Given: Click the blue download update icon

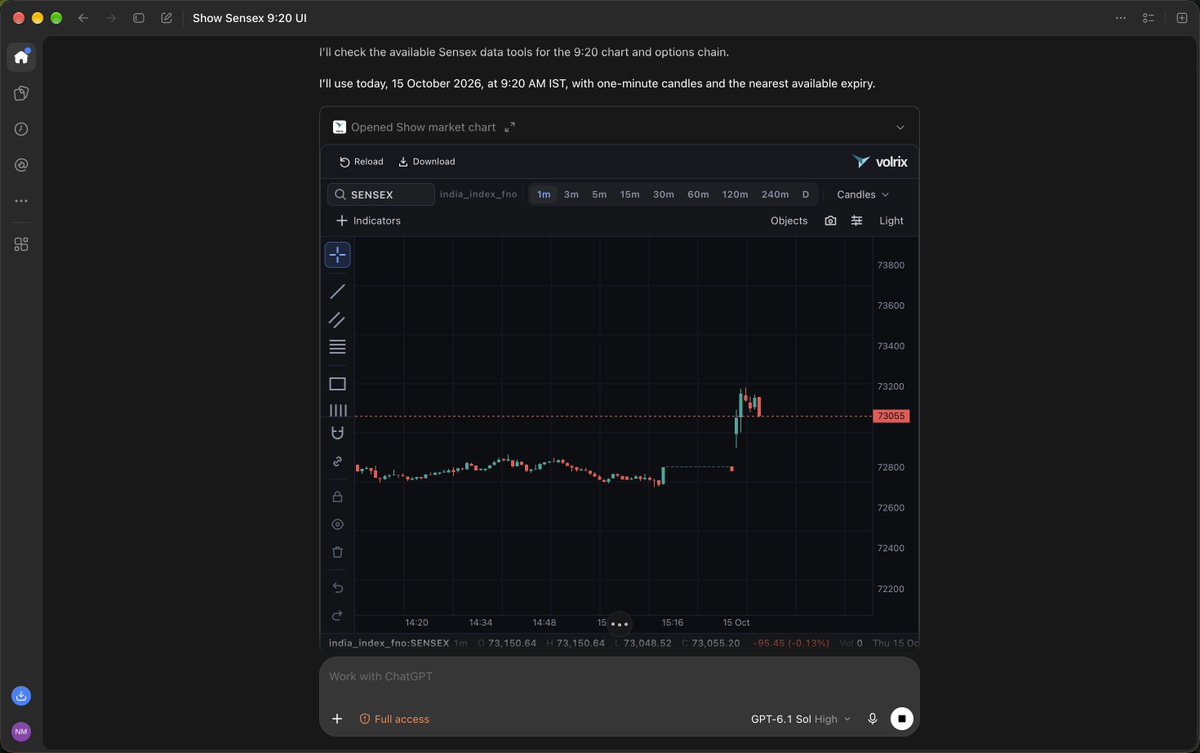Looking at the screenshot, I should tap(21, 695).
